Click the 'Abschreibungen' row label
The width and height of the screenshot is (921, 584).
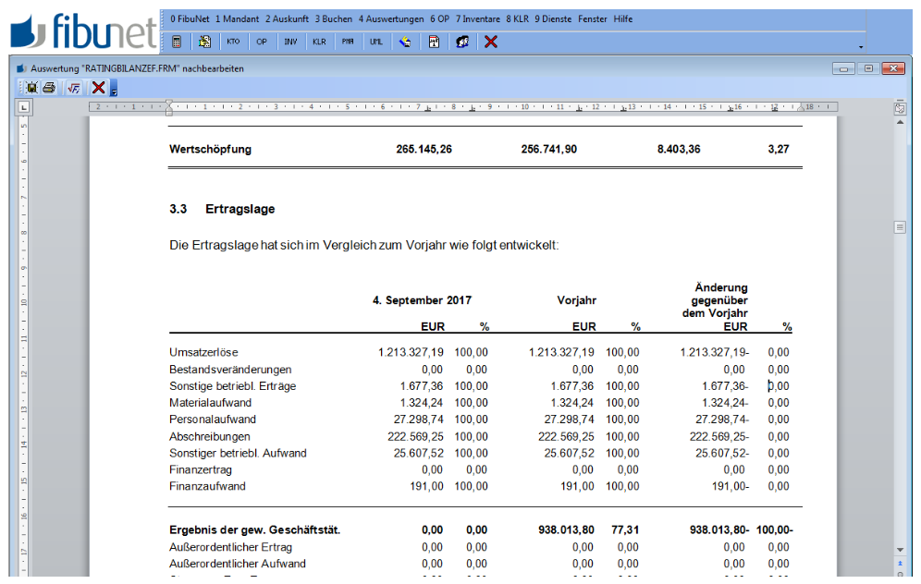[210, 437]
